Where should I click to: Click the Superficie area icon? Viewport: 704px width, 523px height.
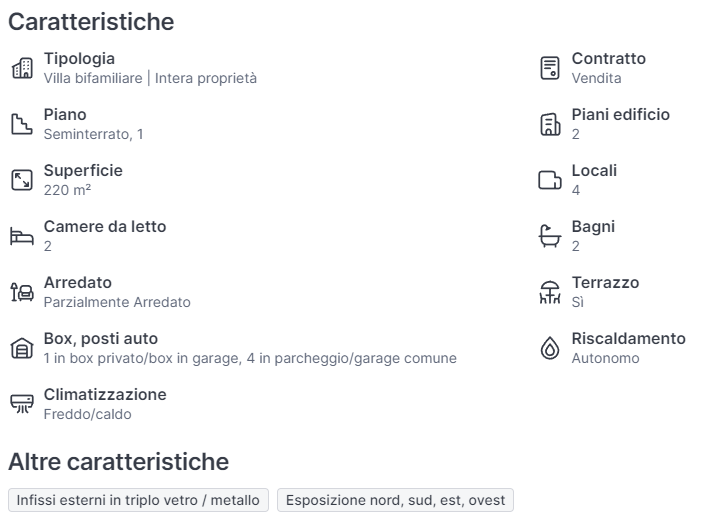click(21, 180)
